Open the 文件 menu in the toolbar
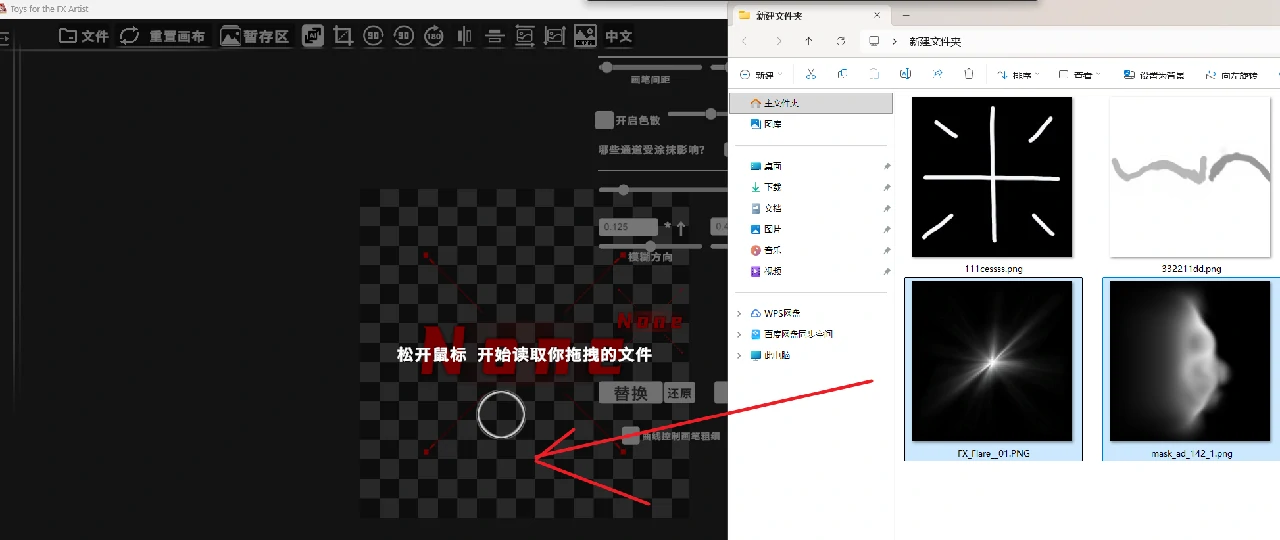 coord(84,36)
